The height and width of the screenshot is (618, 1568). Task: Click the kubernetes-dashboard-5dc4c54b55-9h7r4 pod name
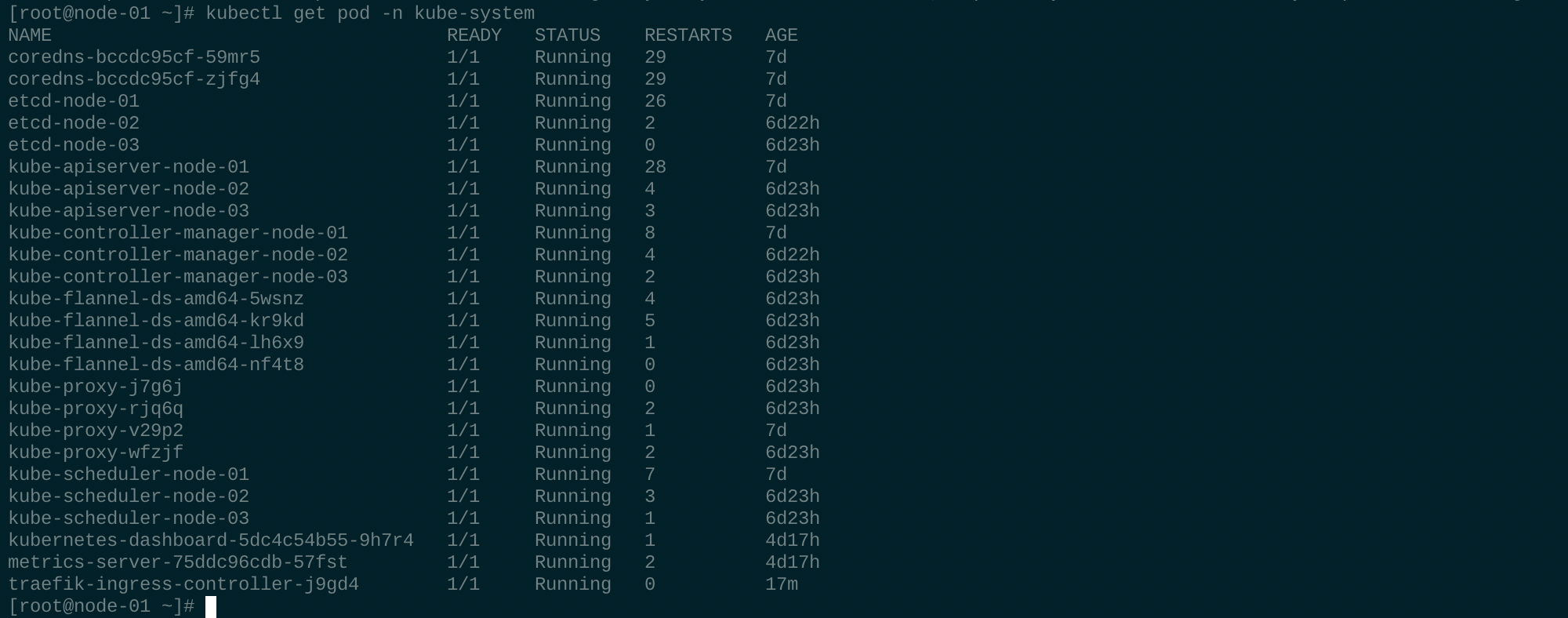click(211, 540)
